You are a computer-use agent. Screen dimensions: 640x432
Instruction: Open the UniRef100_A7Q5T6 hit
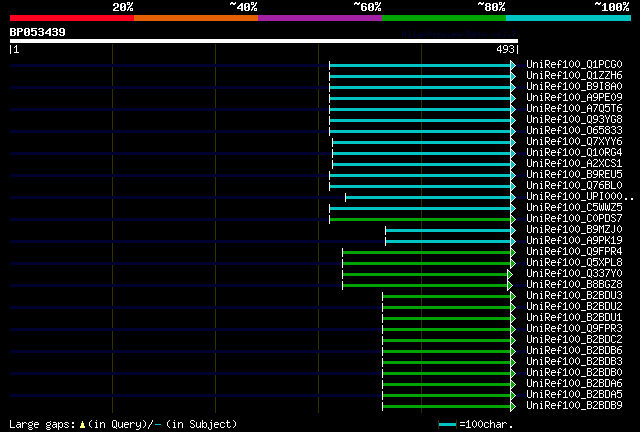[574, 109]
